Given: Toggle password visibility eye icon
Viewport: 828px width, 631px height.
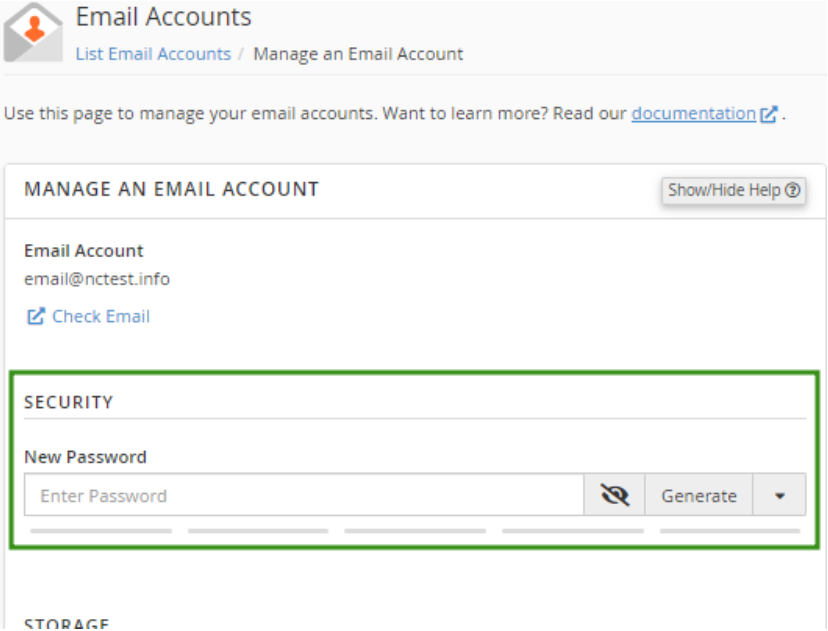Looking at the screenshot, I should tap(615, 495).
